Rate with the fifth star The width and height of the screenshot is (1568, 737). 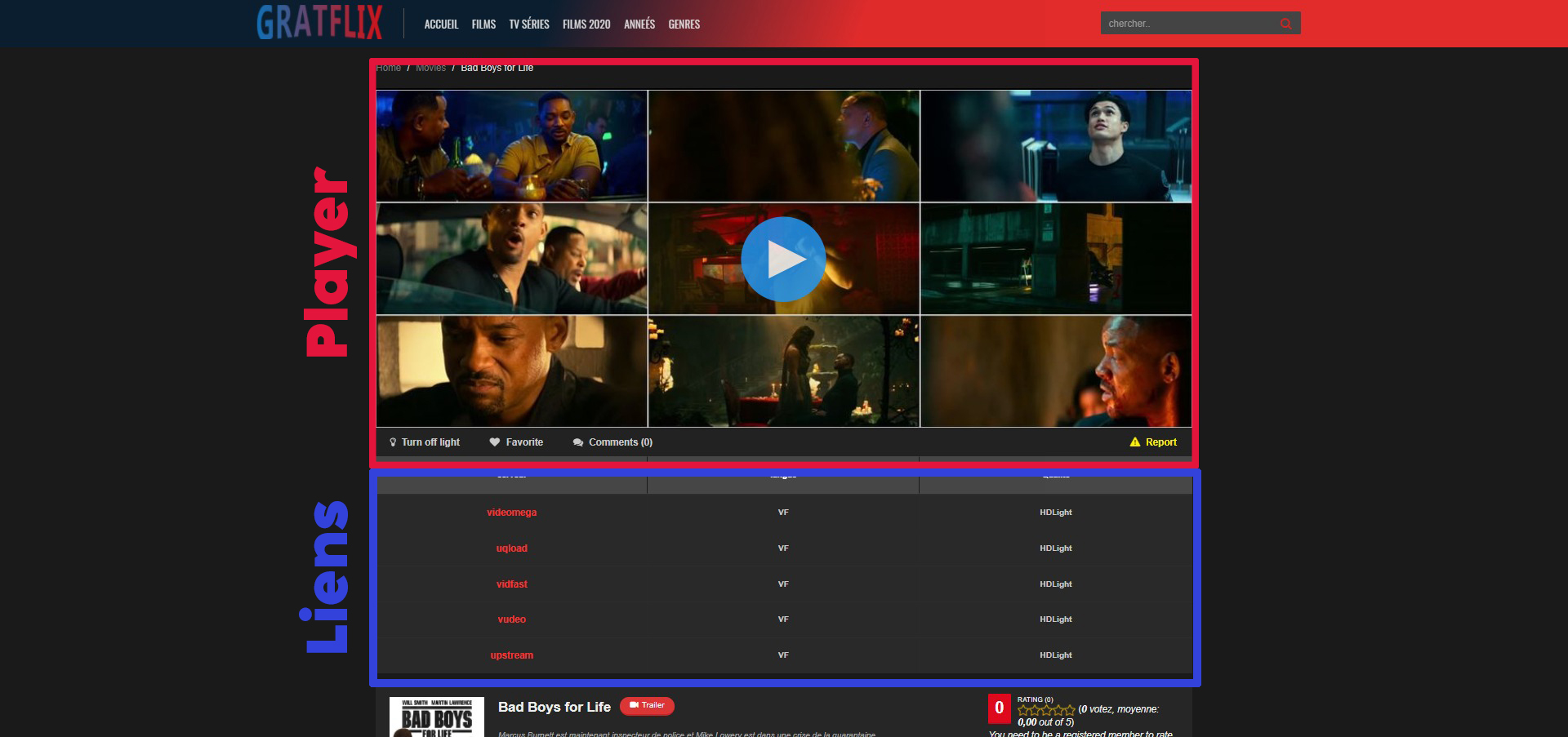(1070, 710)
